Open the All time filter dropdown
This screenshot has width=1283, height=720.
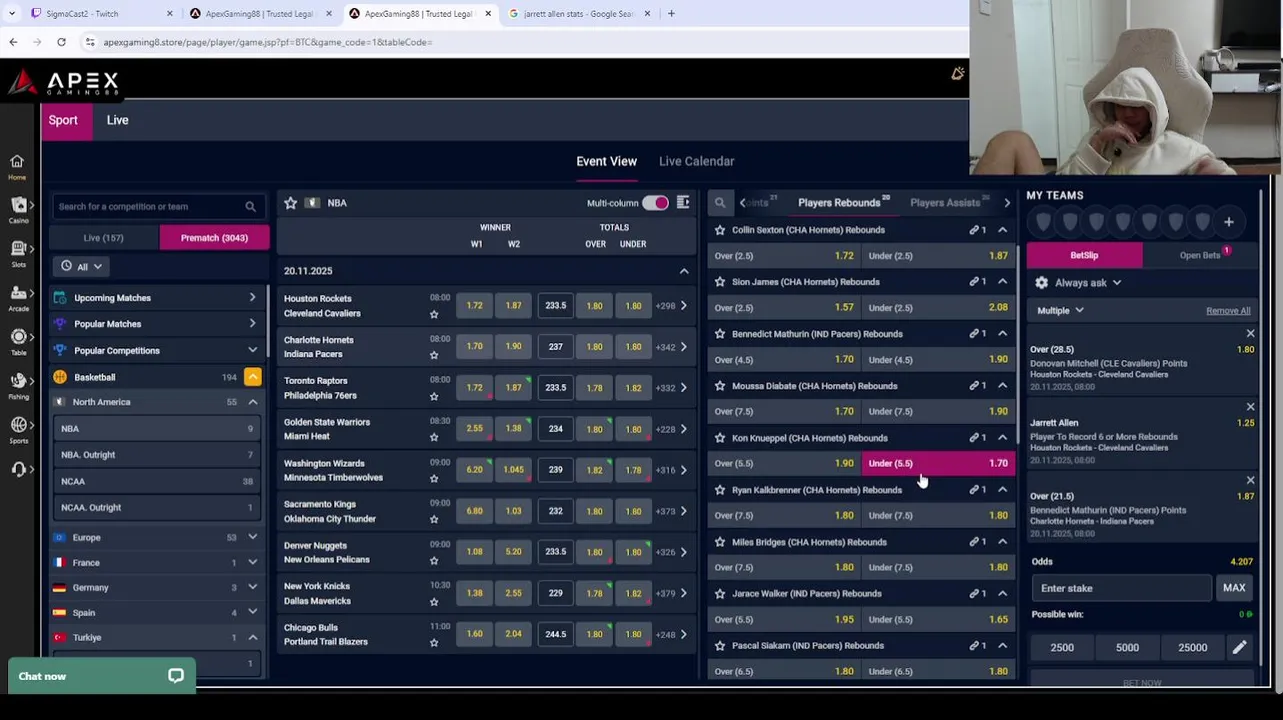click(82, 267)
